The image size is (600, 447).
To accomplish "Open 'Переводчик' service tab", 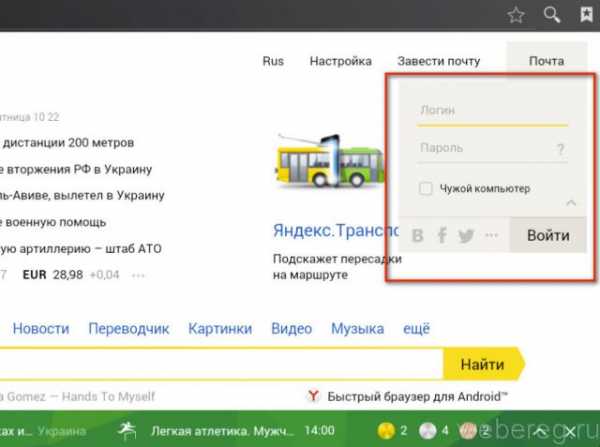I will click(129, 329).
